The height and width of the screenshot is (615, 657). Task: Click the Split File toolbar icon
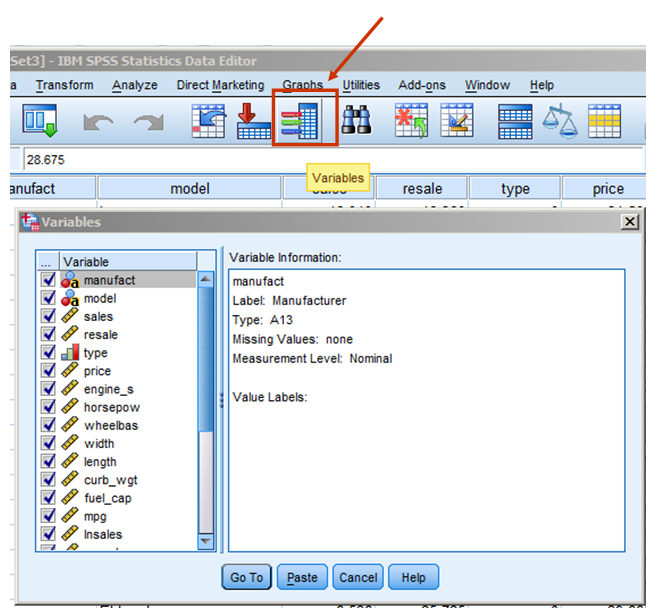515,121
